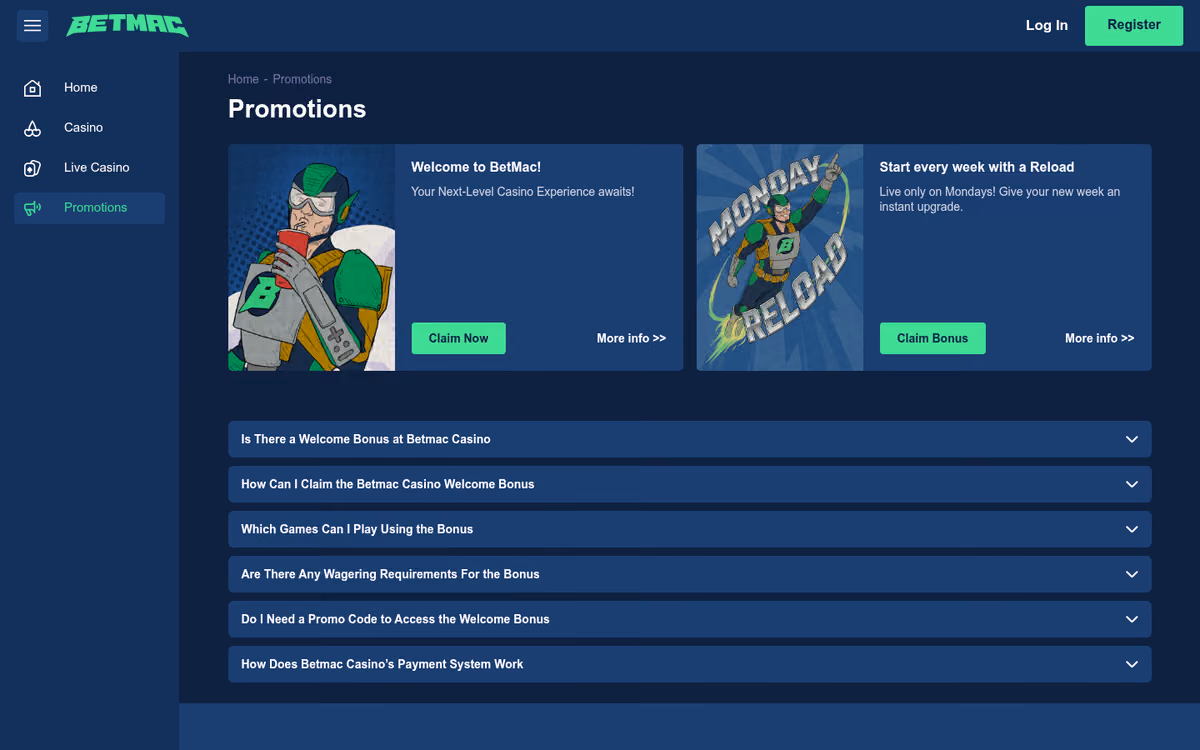Click the BetMac logo

click(x=127, y=25)
